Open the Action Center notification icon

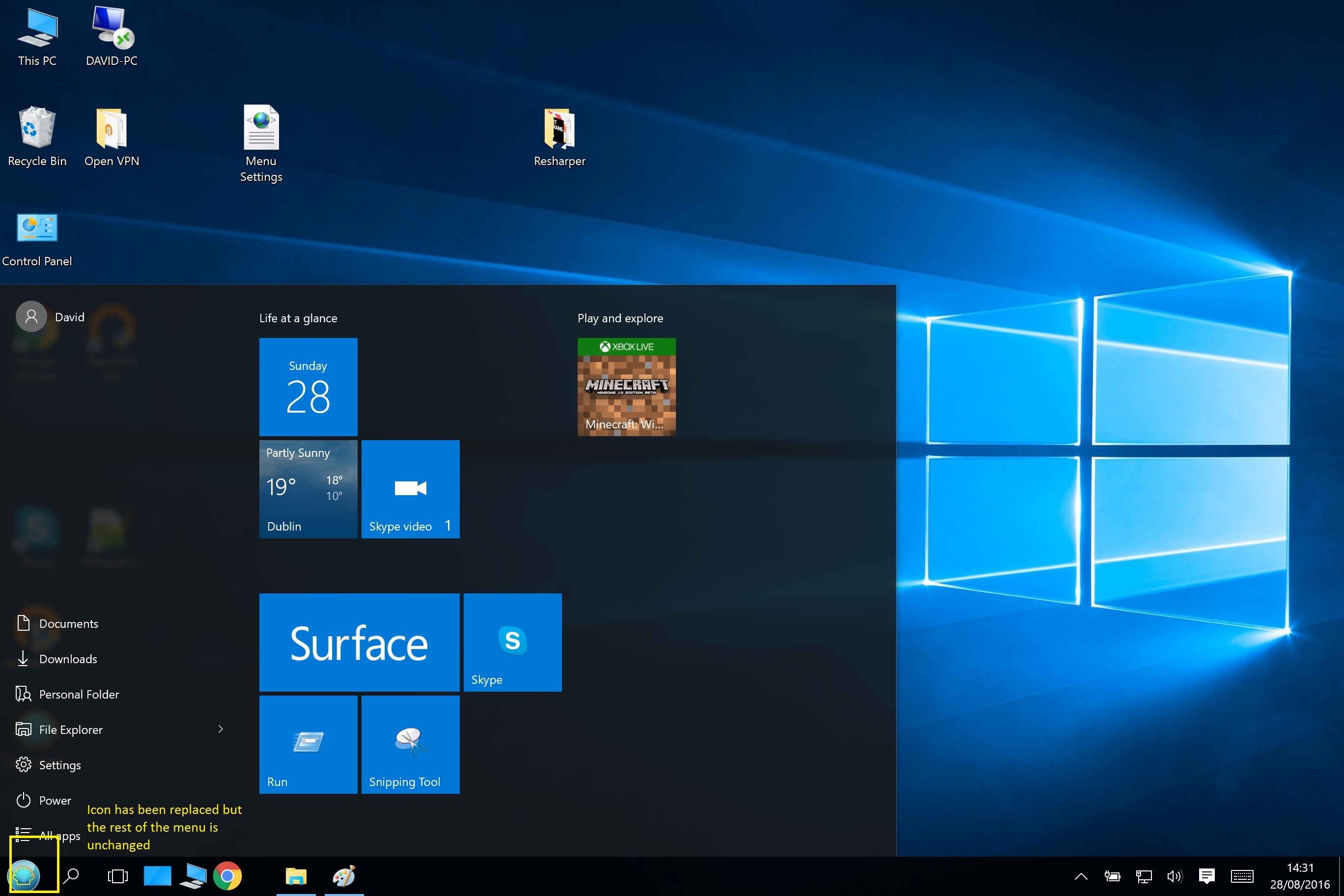pyautogui.click(x=1207, y=876)
